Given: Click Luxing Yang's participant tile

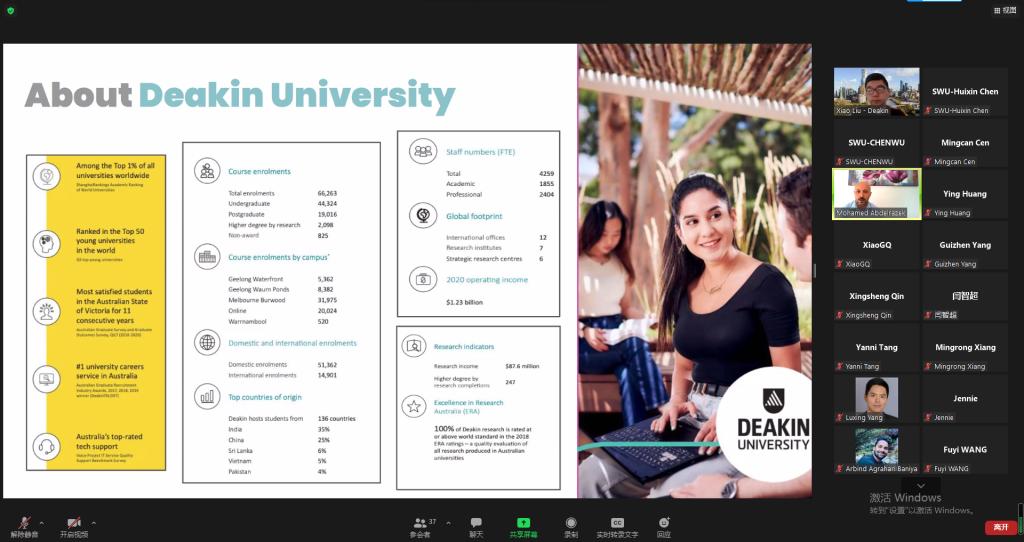Looking at the screenshot, I should click(x=876, y=399).
